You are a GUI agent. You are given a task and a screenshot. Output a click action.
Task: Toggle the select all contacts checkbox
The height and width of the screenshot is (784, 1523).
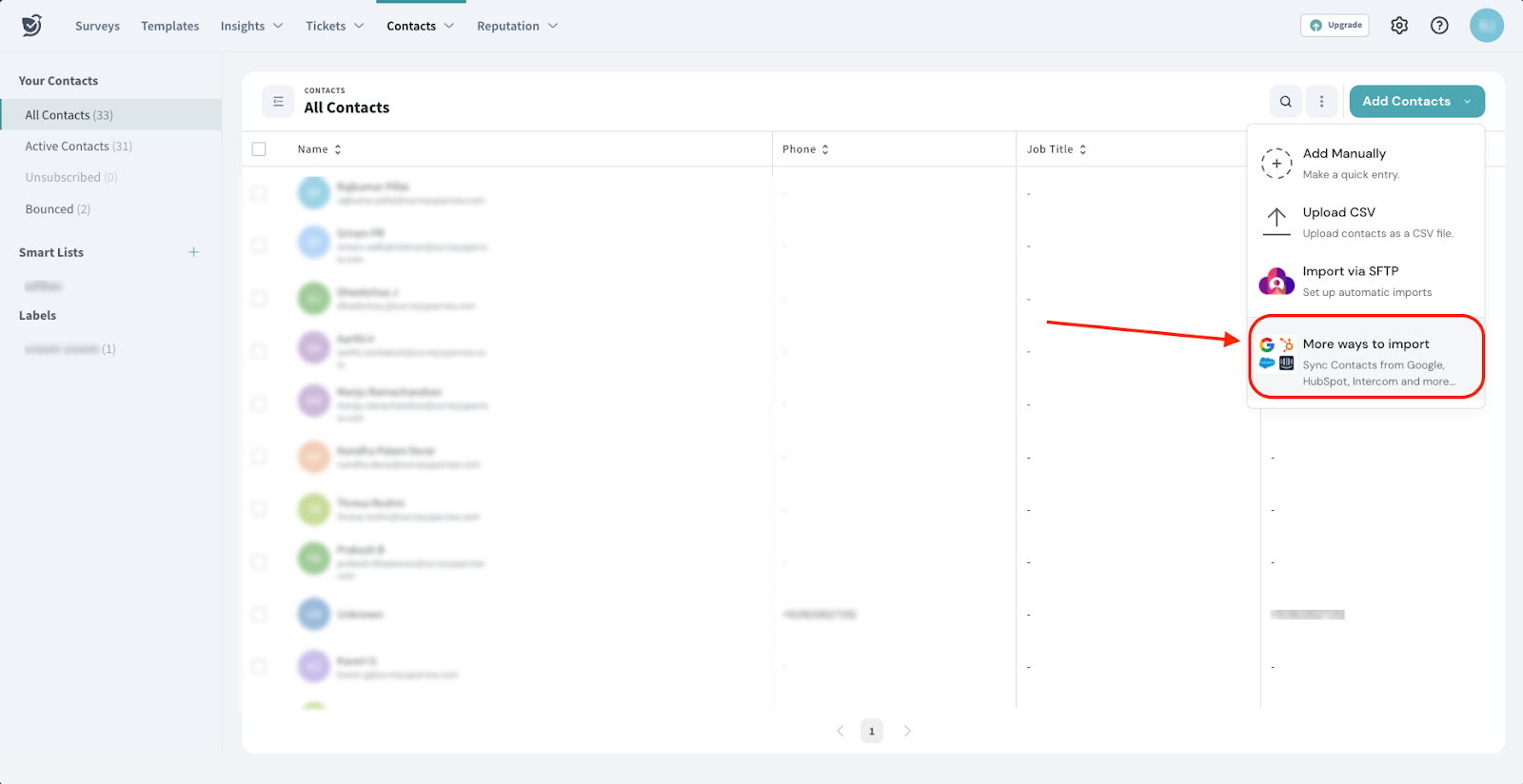pos(259,149)
